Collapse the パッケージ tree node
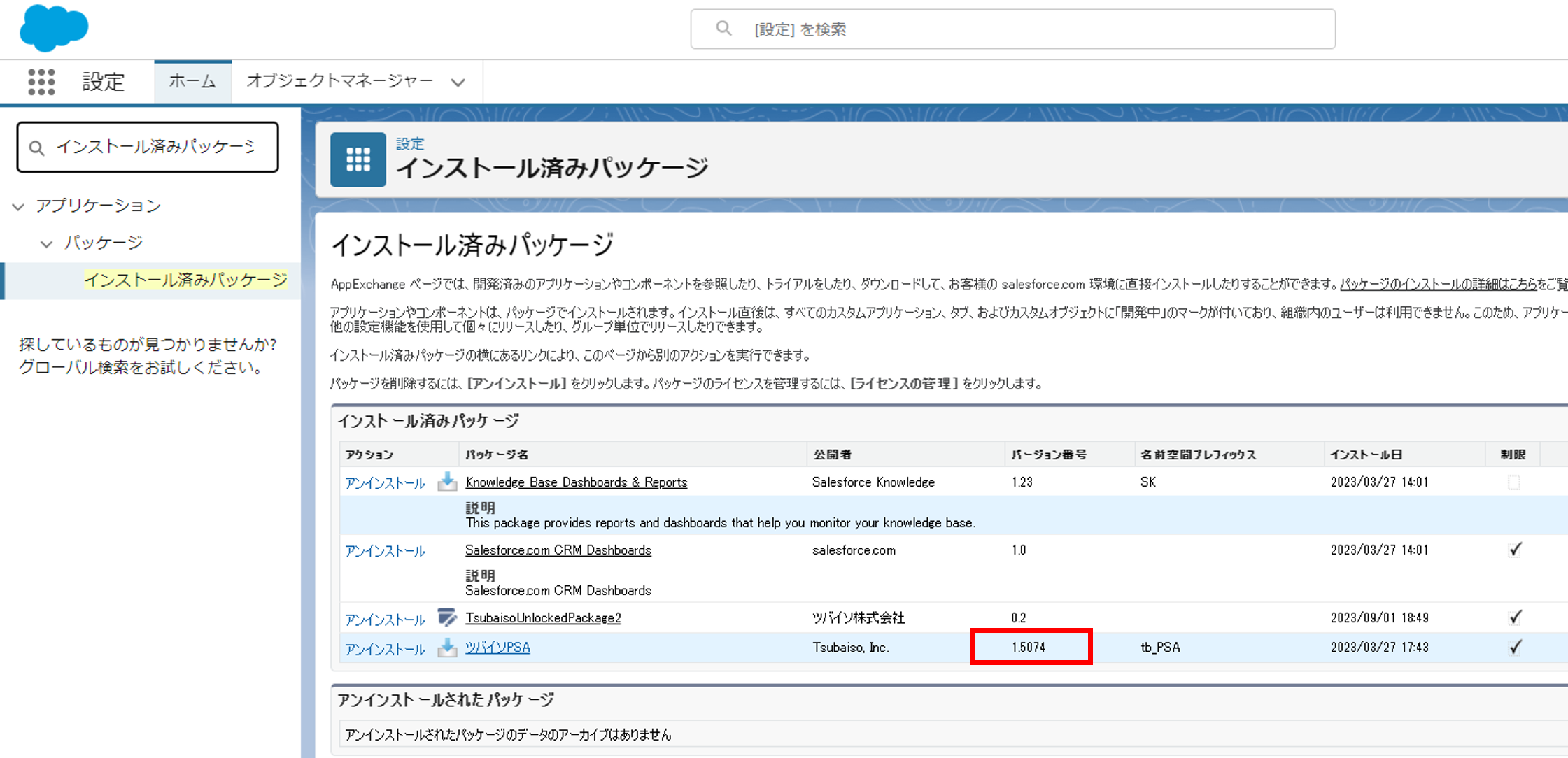This screenshot has width=1568, height=758. click(x=46, y=244)
